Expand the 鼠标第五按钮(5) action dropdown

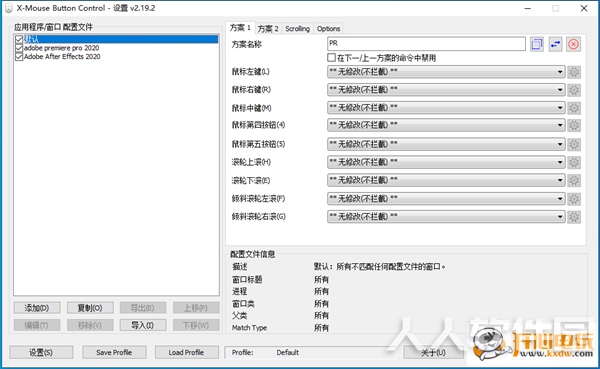[x=446, y=144]
